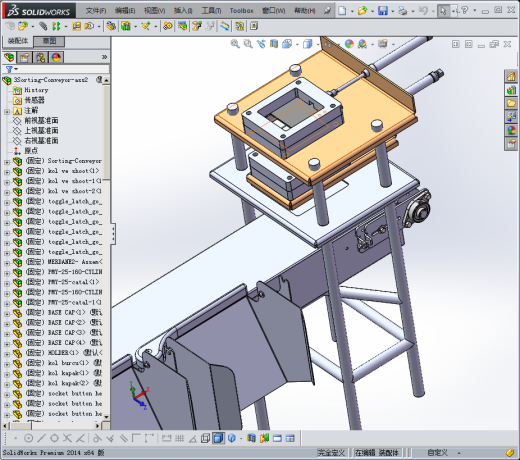Open Custom Properties task pane tab
The width and height of the screenshot is (520, 460).
pos(511,144)
